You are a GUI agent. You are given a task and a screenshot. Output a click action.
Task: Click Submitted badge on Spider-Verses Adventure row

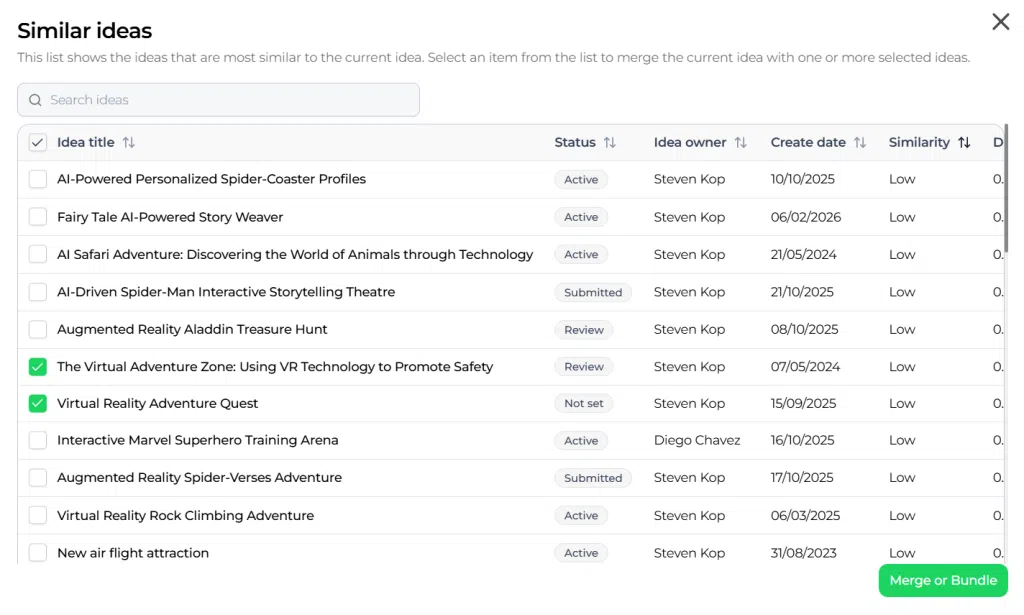593,478
